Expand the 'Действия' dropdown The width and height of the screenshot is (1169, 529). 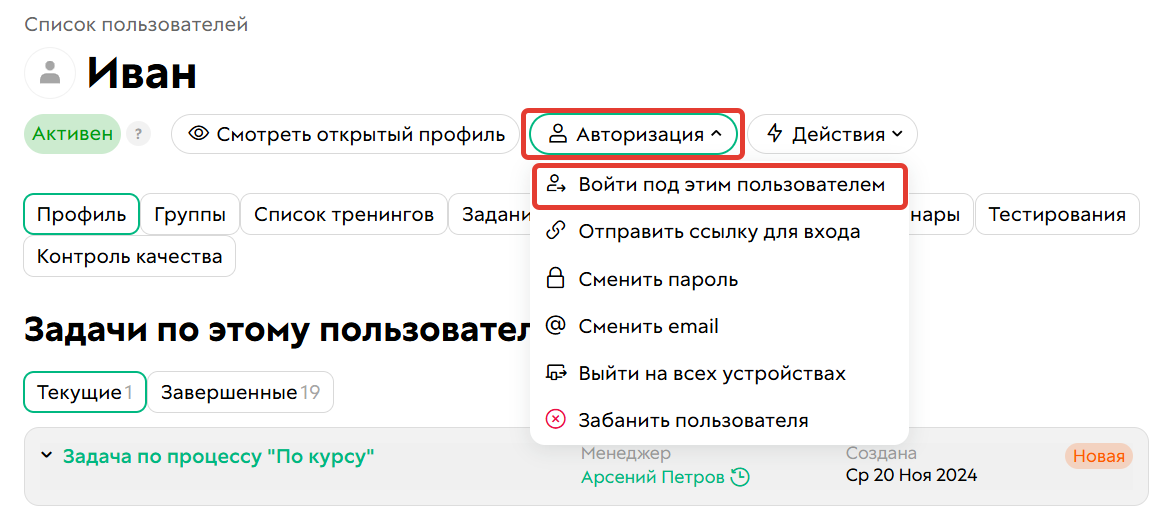[833, 134]
